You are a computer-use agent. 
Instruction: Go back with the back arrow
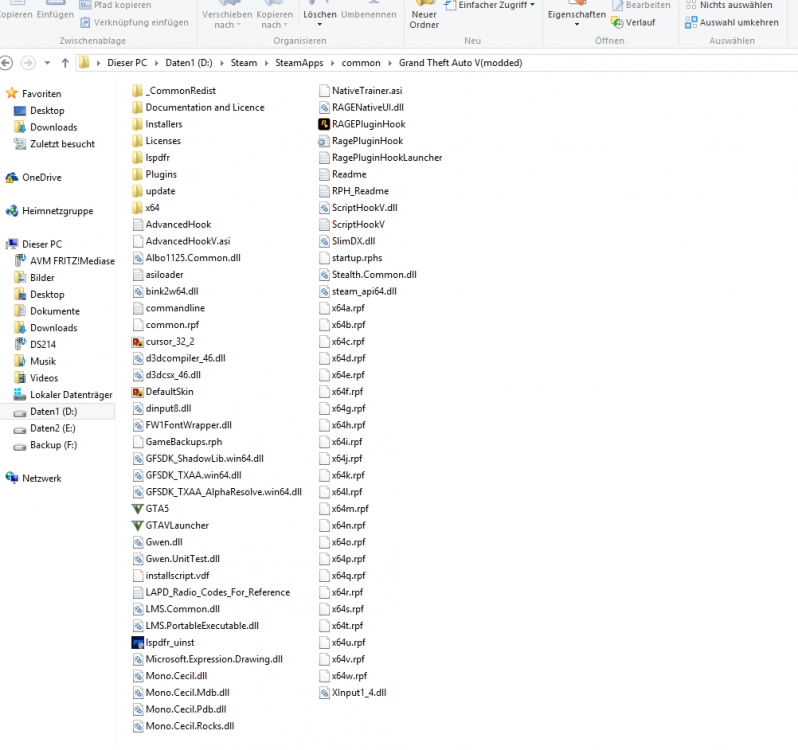[6, 63]
